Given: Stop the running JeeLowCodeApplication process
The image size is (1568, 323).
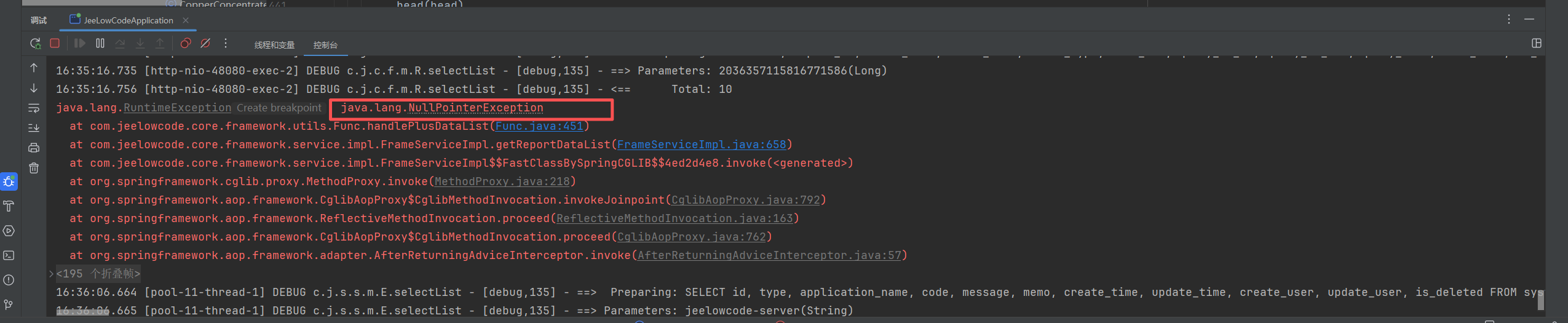Looking at the screenshot, I should tap(55, 44).
